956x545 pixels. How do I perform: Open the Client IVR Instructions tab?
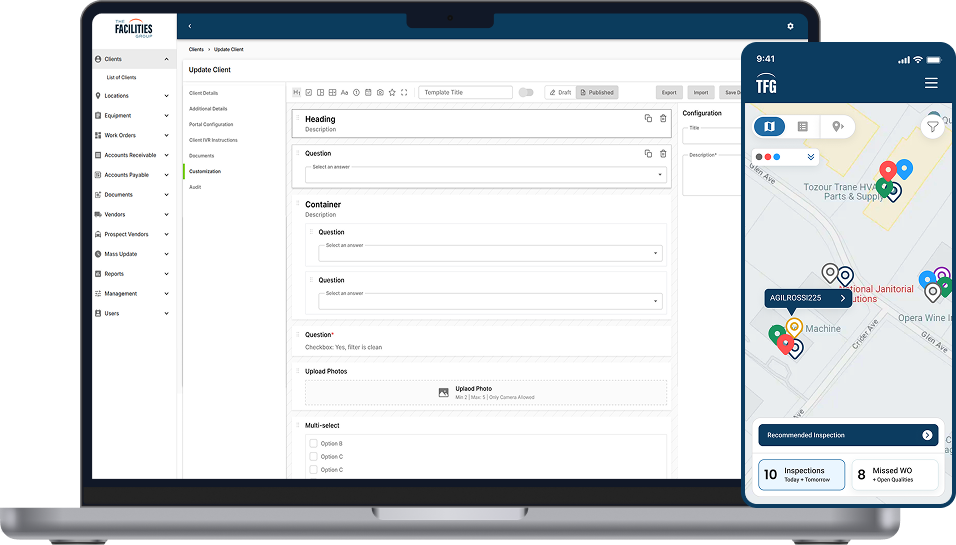point(213,140)
